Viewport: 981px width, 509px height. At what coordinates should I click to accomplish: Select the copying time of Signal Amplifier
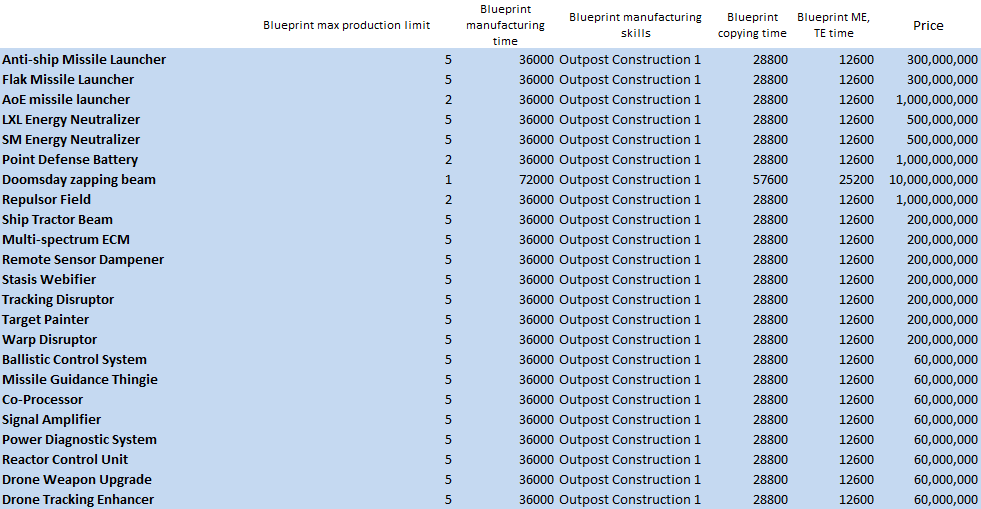770,420
